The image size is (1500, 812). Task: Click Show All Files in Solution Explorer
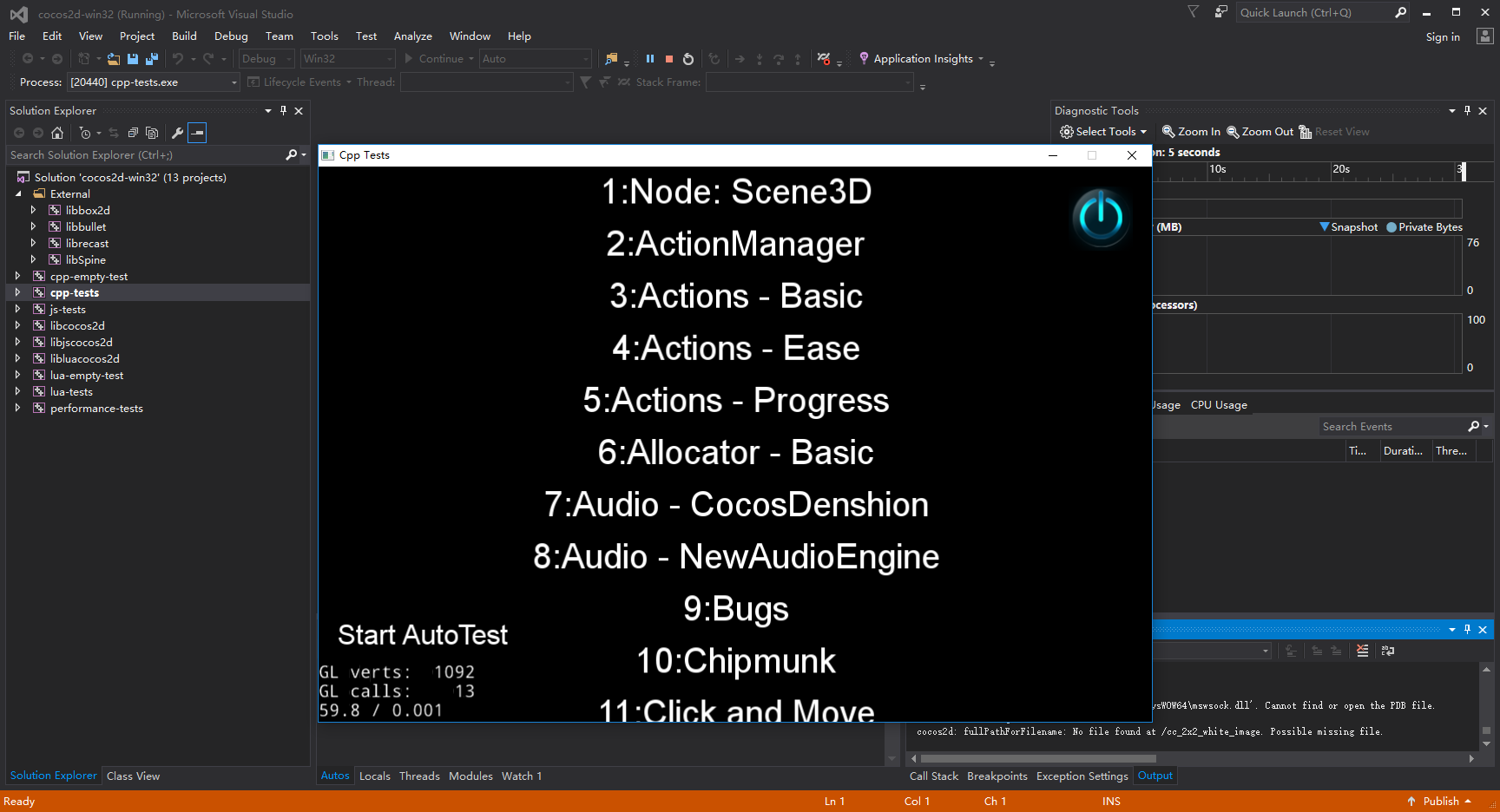click(152, 133)
